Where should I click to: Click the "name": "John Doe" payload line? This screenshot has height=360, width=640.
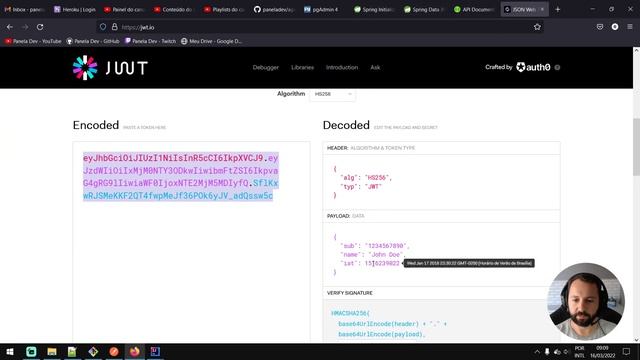372,254
